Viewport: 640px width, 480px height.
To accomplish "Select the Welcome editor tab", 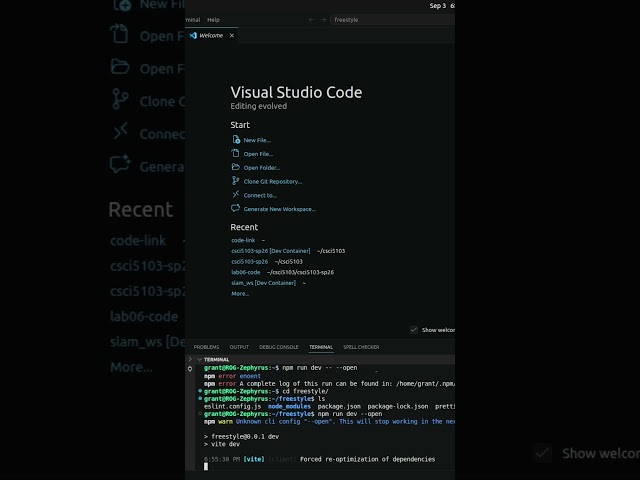I will [211, 36].
